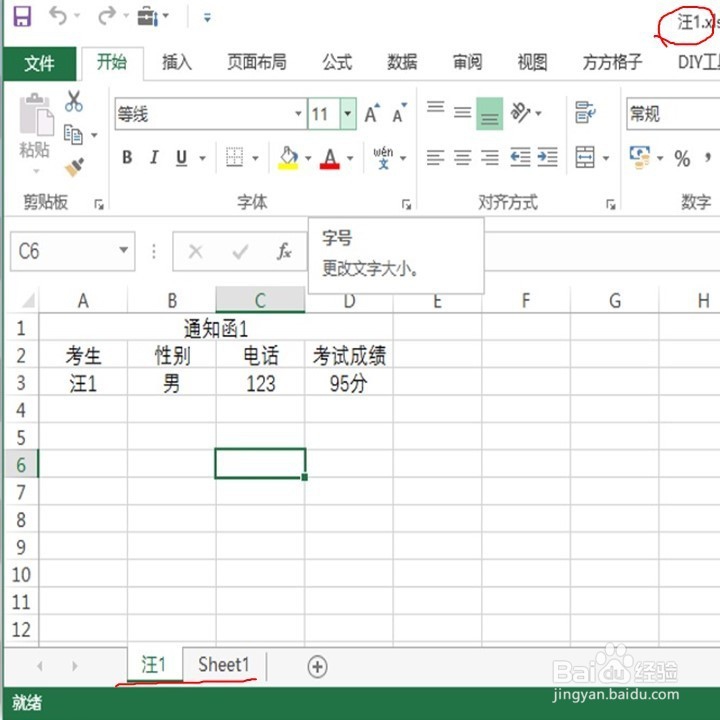Image resolution: width=720 pixels, height=720 pixels.
Task: Click the toolbox icon in quick access toolbar
Action: [148, 17]
